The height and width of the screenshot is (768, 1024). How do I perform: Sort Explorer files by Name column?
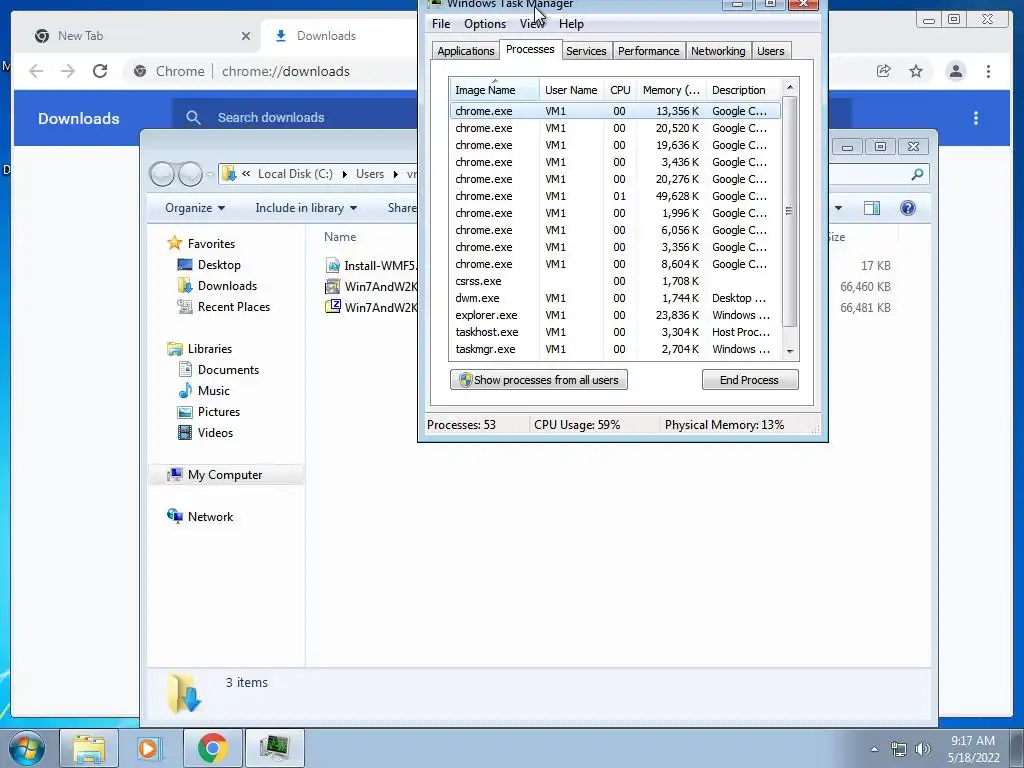[340, 237]
